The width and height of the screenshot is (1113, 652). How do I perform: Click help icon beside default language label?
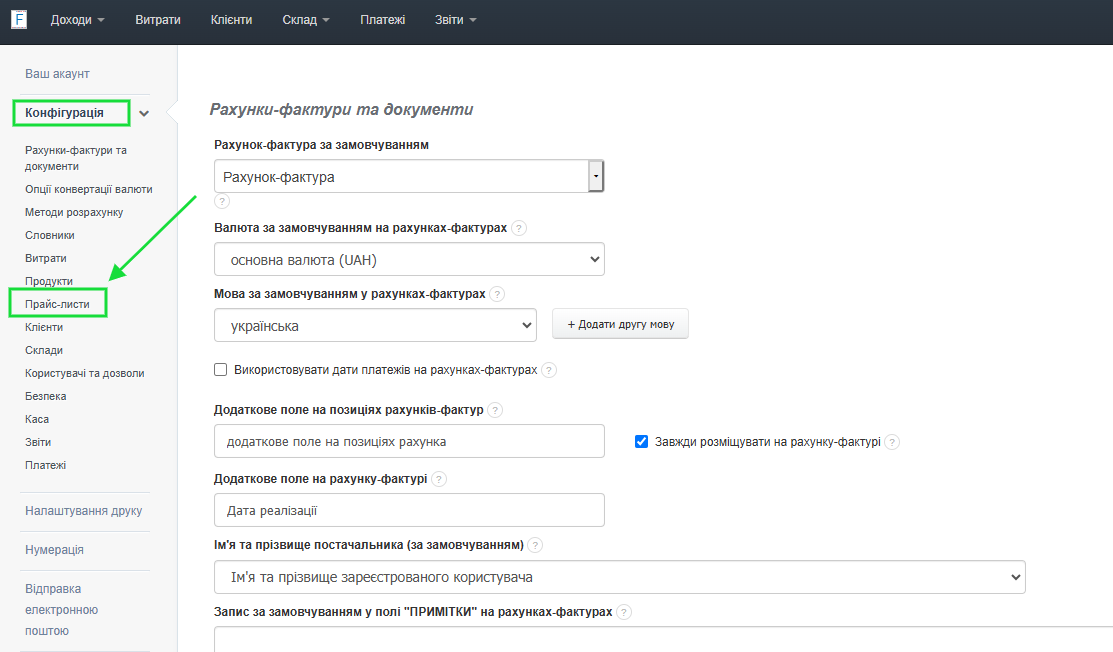pyautogui.click(x=497, y=294)
